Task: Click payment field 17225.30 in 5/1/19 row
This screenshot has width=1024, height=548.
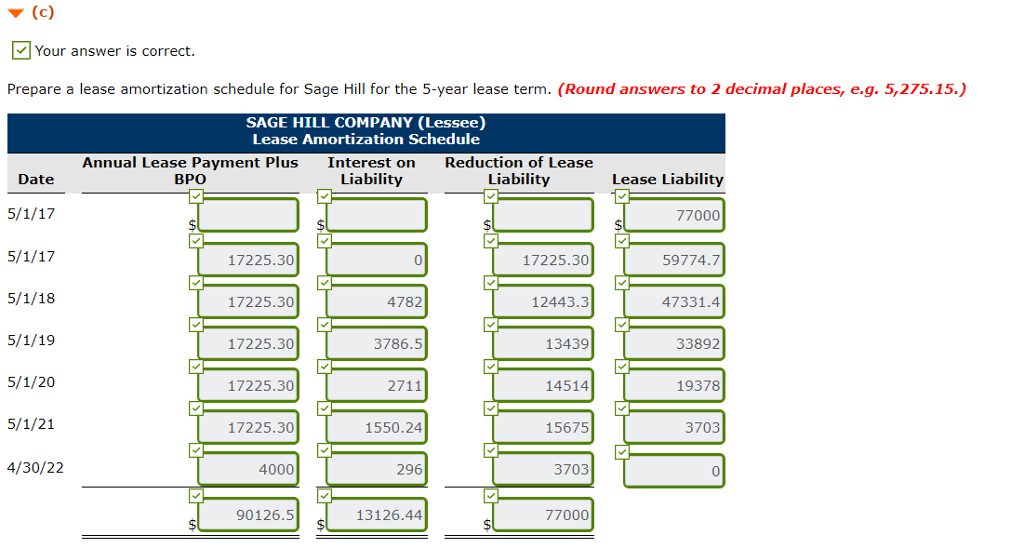Action: [248, 344]
